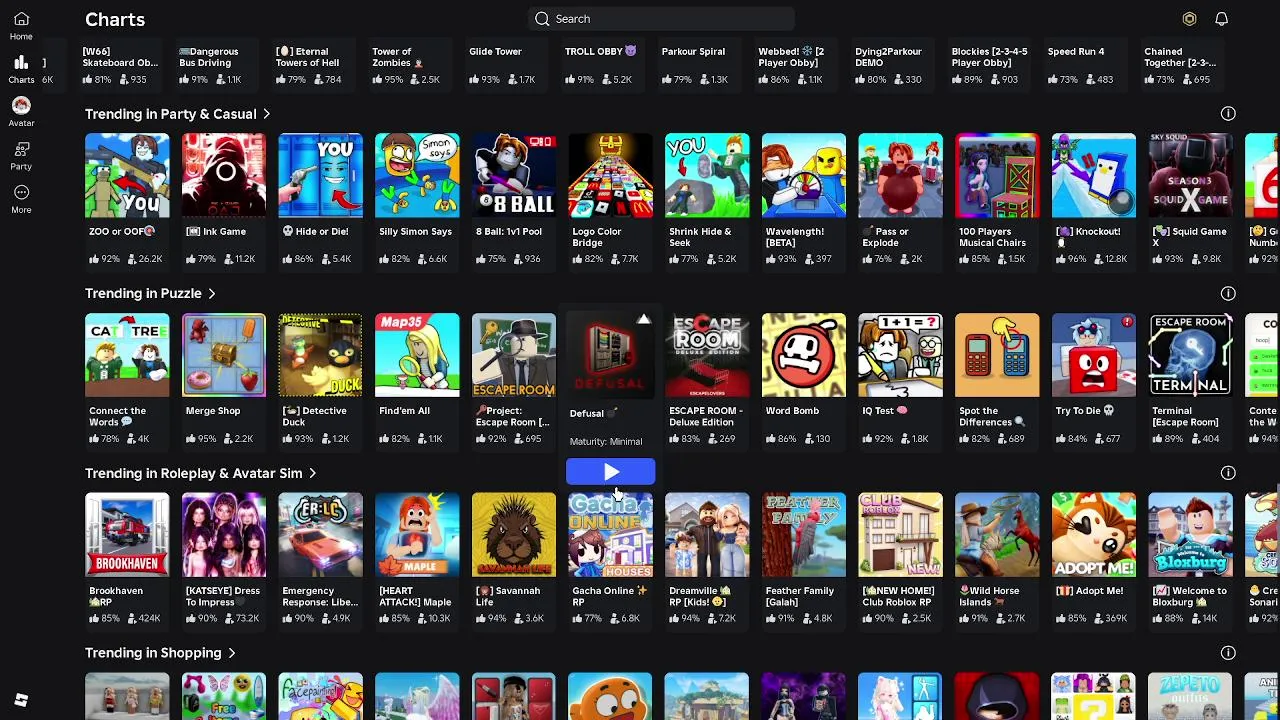Open Terminal [Escape Room] thumbnail
Screen dimensions: 1280x720
pos(1190,355)
